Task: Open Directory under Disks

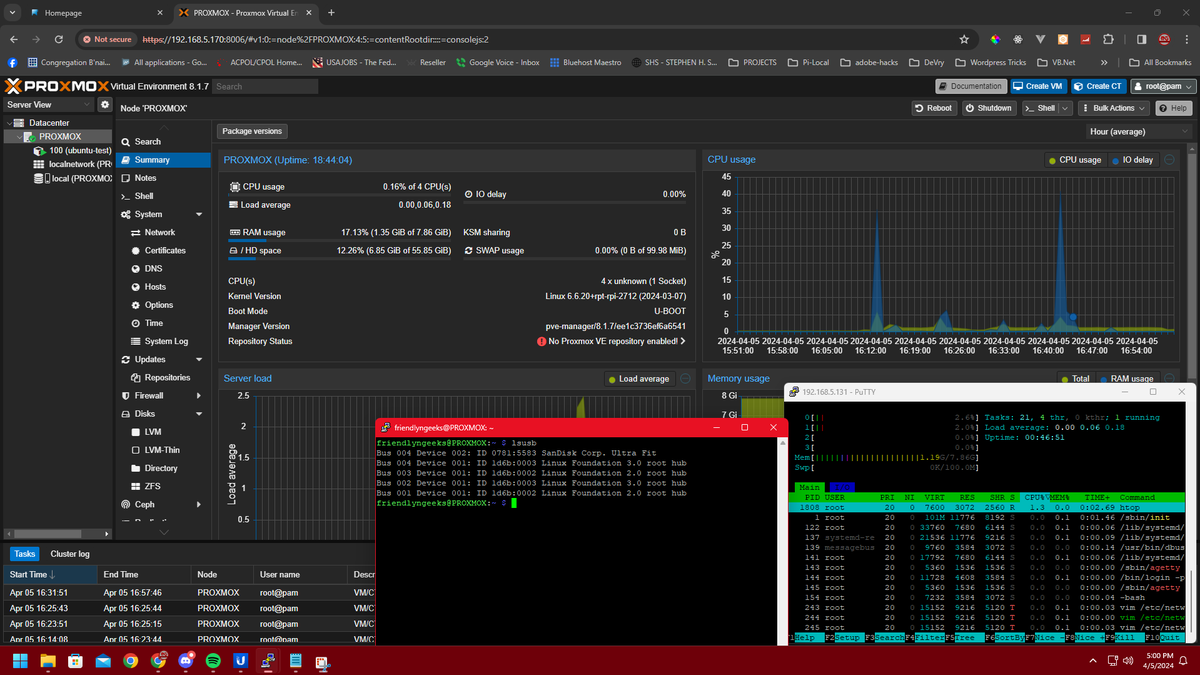Action: pyautogui.click(x=161, y=468)
